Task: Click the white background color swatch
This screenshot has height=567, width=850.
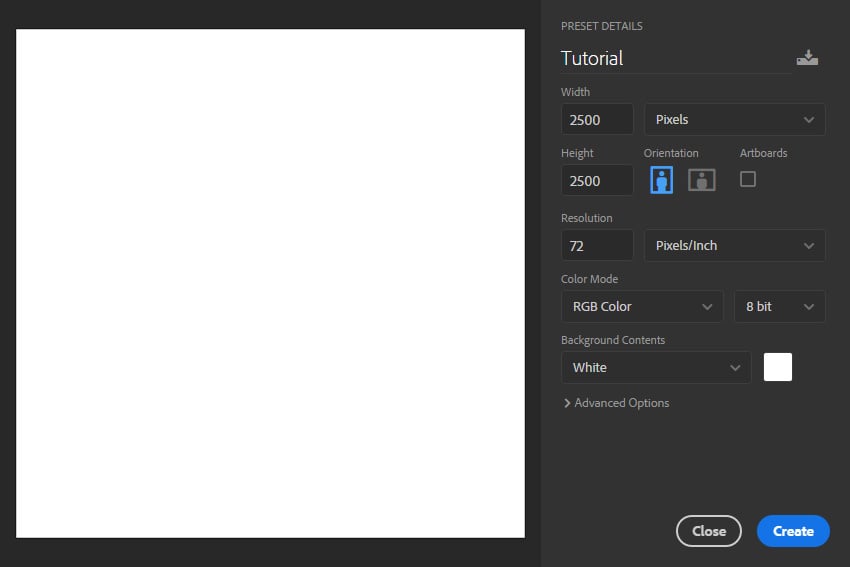Action: 778,367
